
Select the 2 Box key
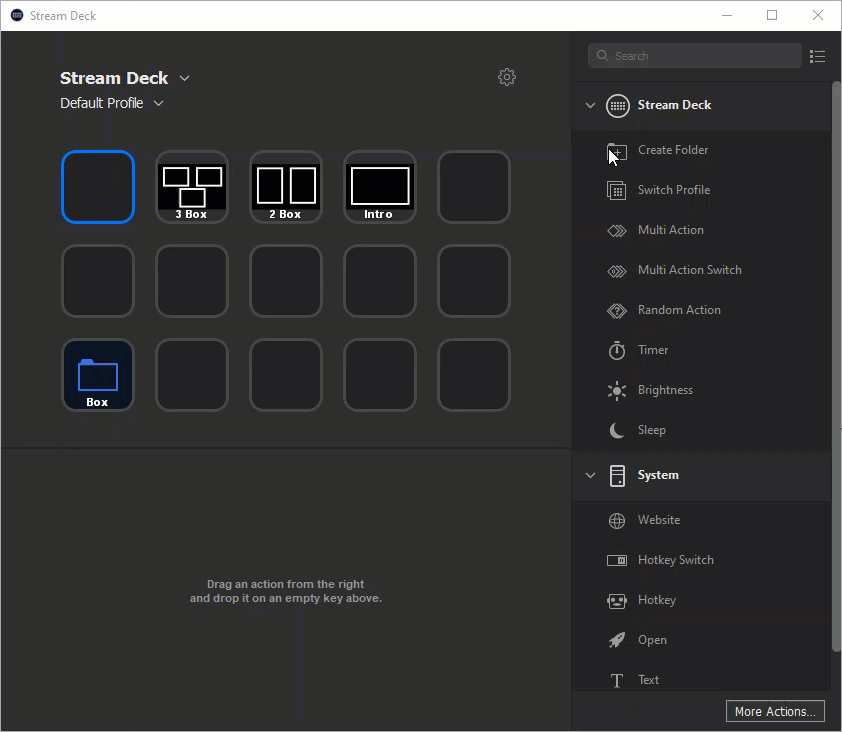coord(286,187)
